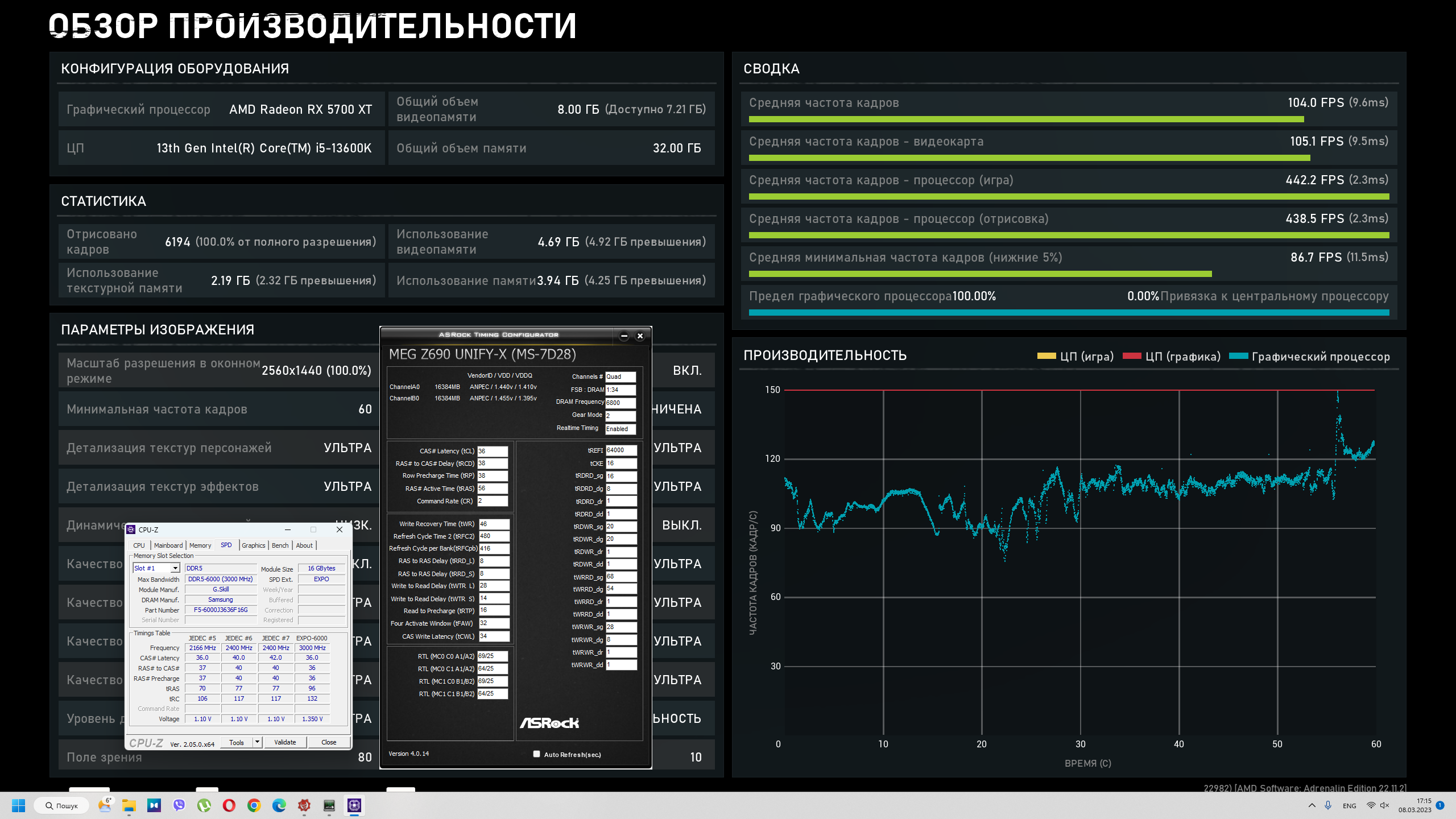Open clock and date 17:15
This screenshot has height=819, width=1456.
click(x=1415, y=805)
